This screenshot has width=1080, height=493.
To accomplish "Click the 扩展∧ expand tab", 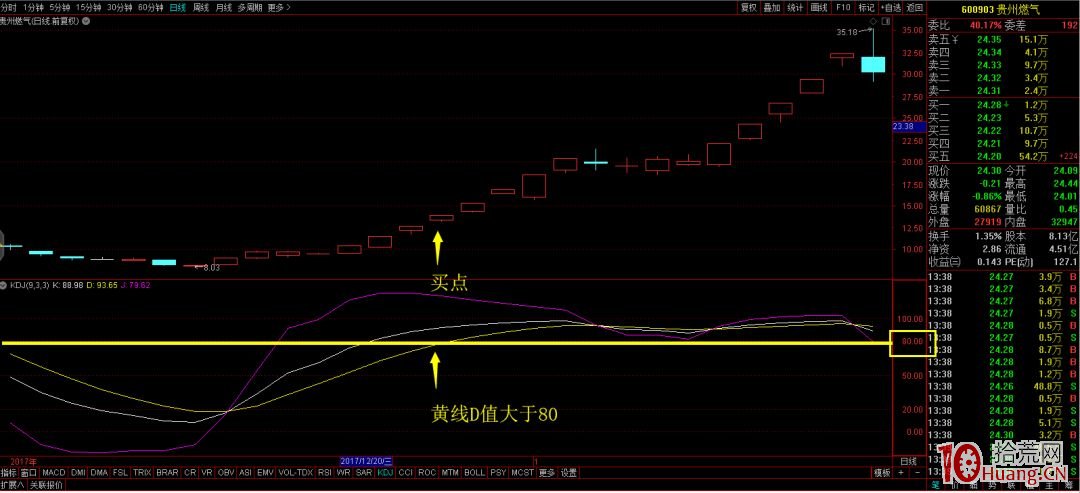I will (x=13, y=485).
